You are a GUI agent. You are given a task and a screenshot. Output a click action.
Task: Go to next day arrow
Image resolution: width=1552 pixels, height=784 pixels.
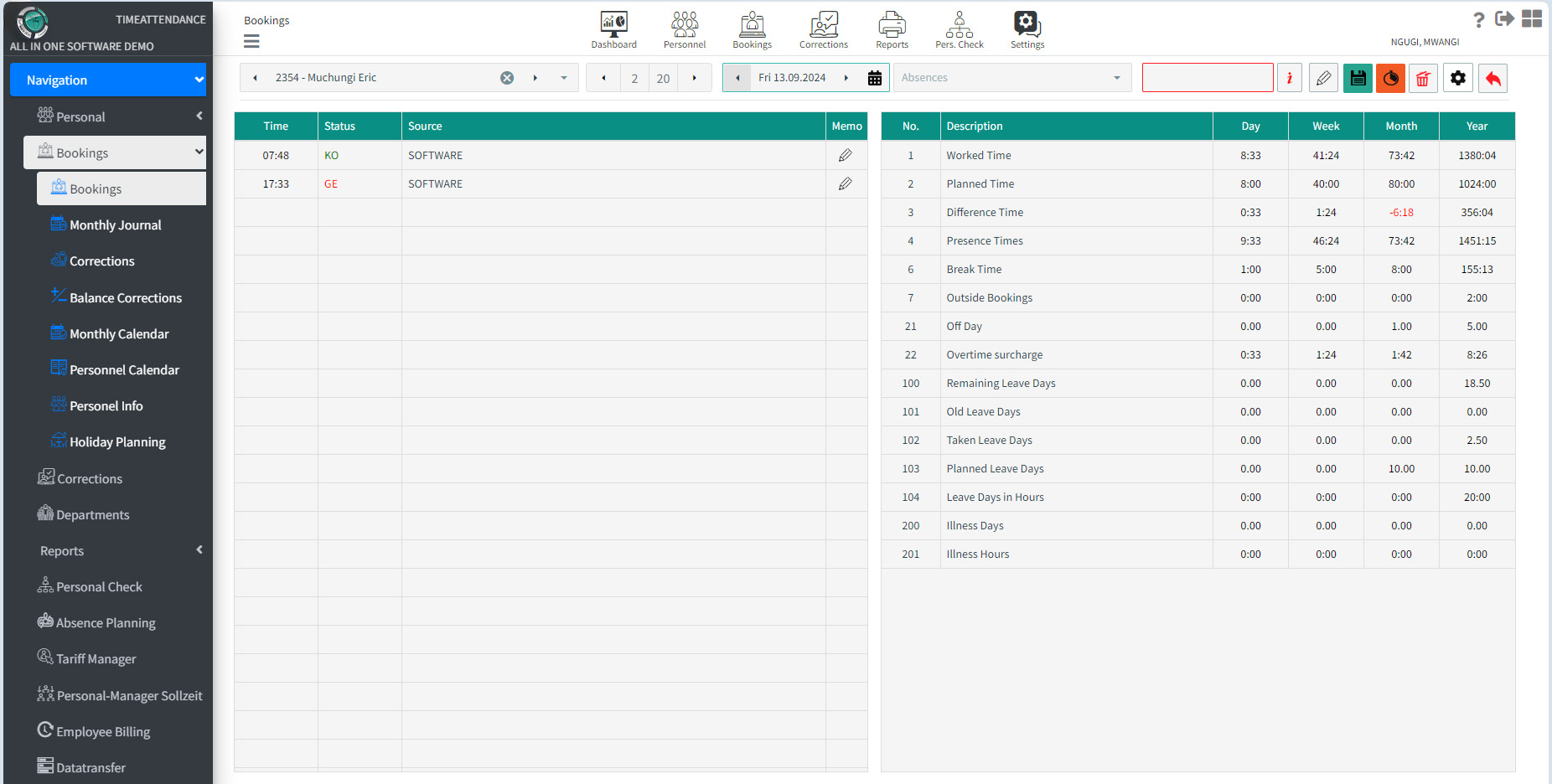(846, 78)
